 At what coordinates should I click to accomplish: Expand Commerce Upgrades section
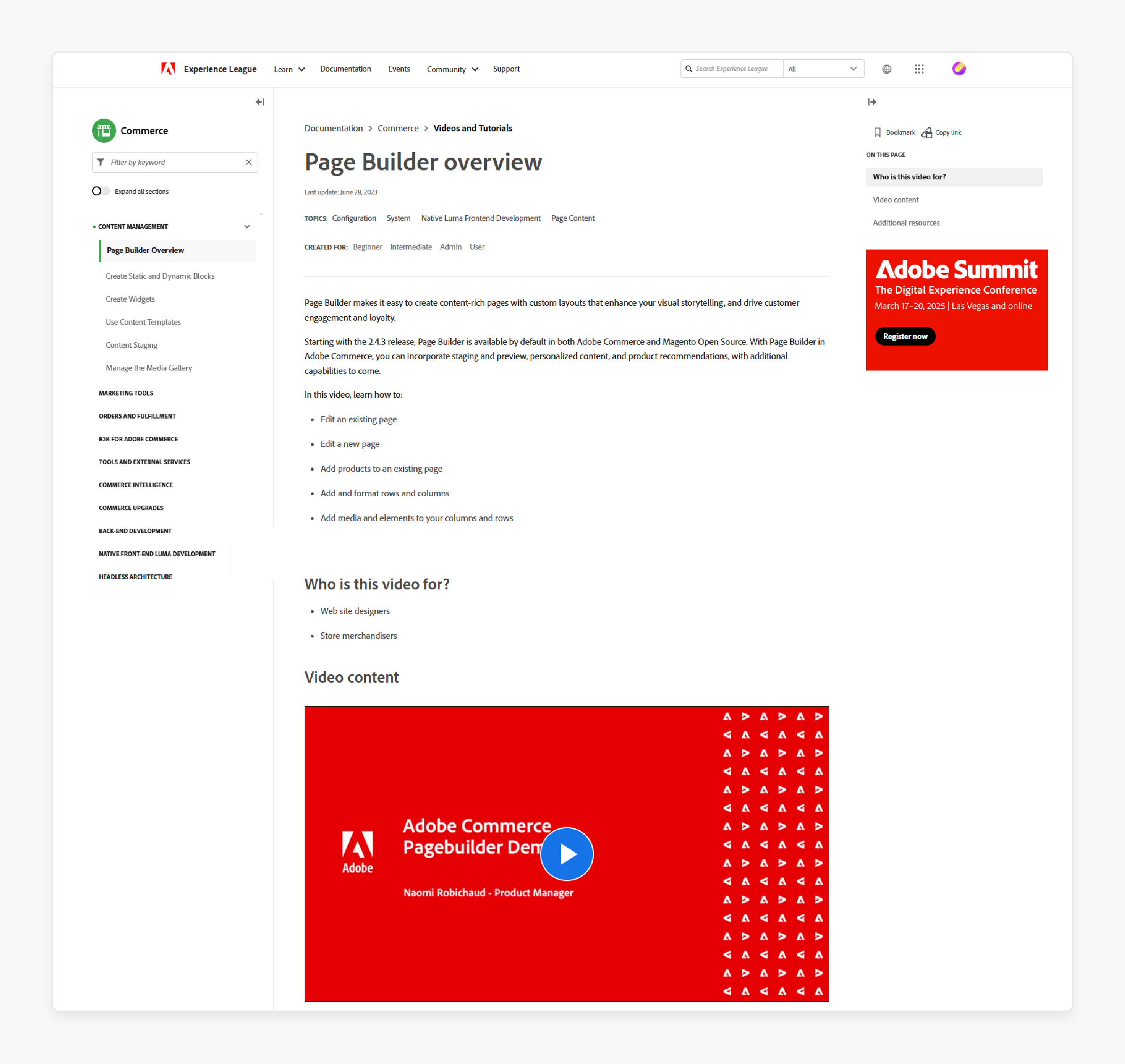[131, 508]
